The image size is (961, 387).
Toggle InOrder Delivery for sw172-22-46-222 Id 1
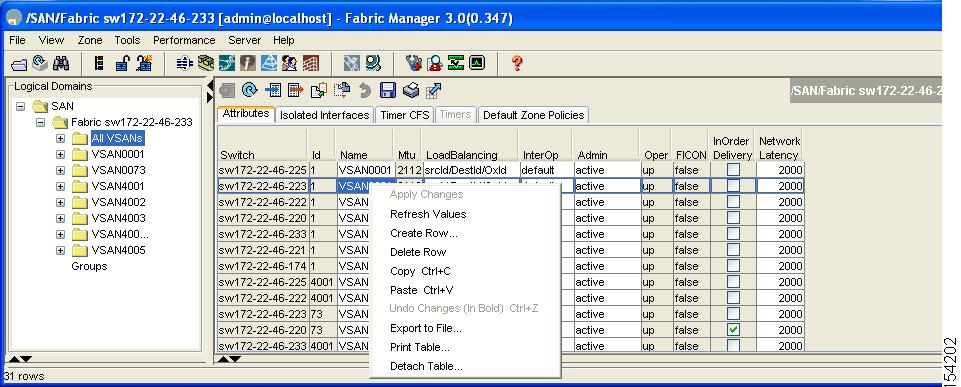[733, 202]
